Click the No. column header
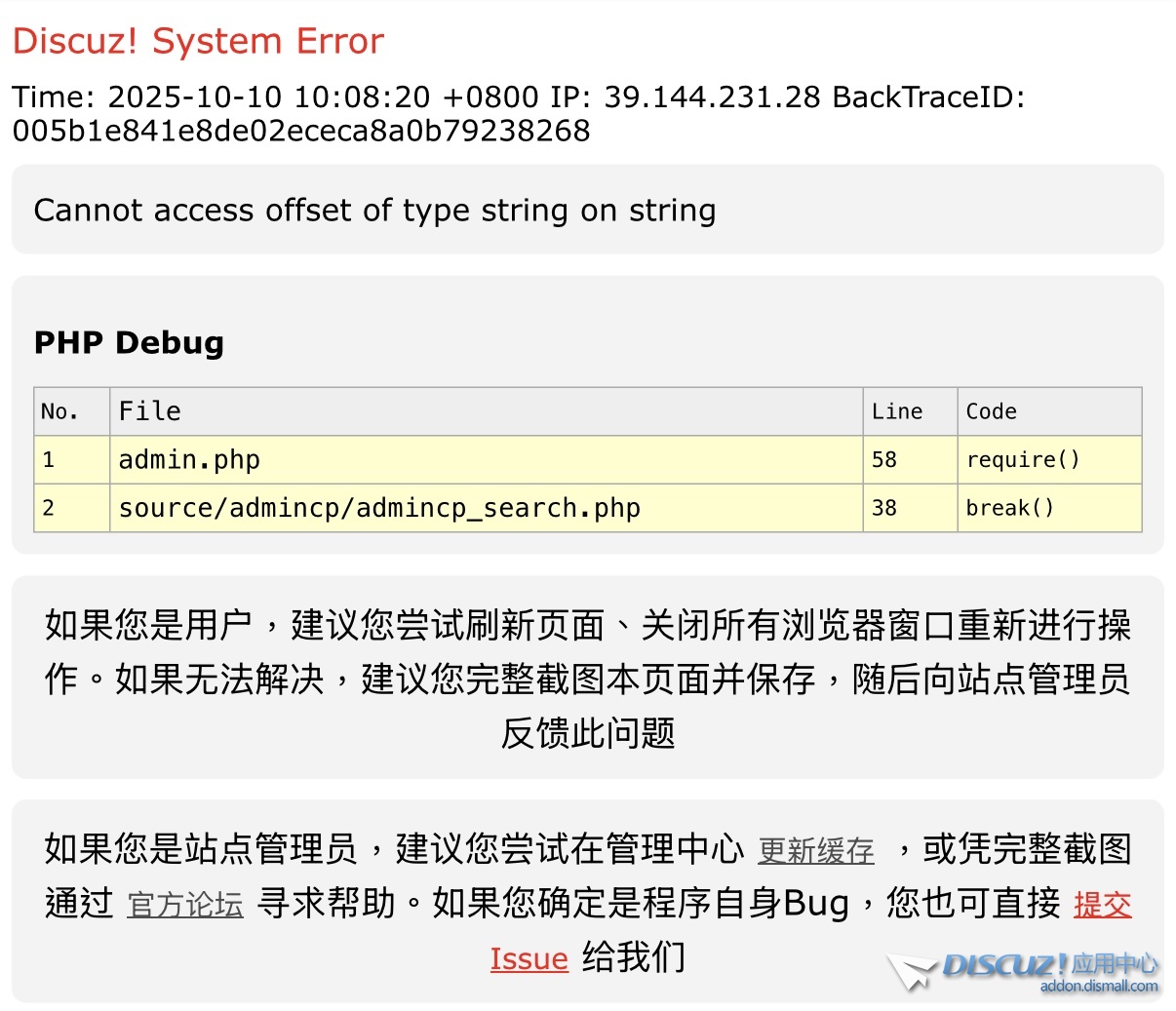The width and height of the screenshot is (1176, 1011). (59, 411)
